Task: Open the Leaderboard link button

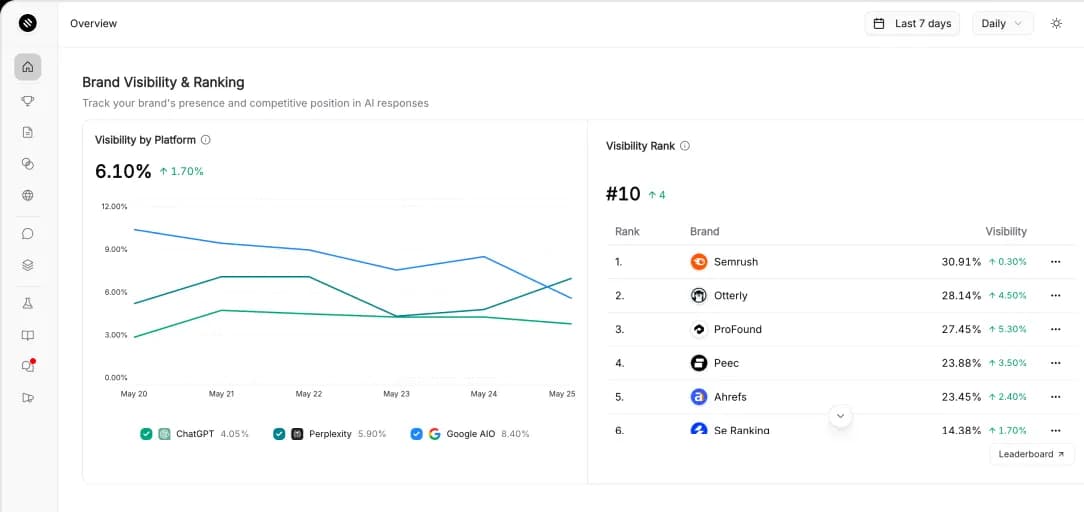Action: (x=1032, y=454)
